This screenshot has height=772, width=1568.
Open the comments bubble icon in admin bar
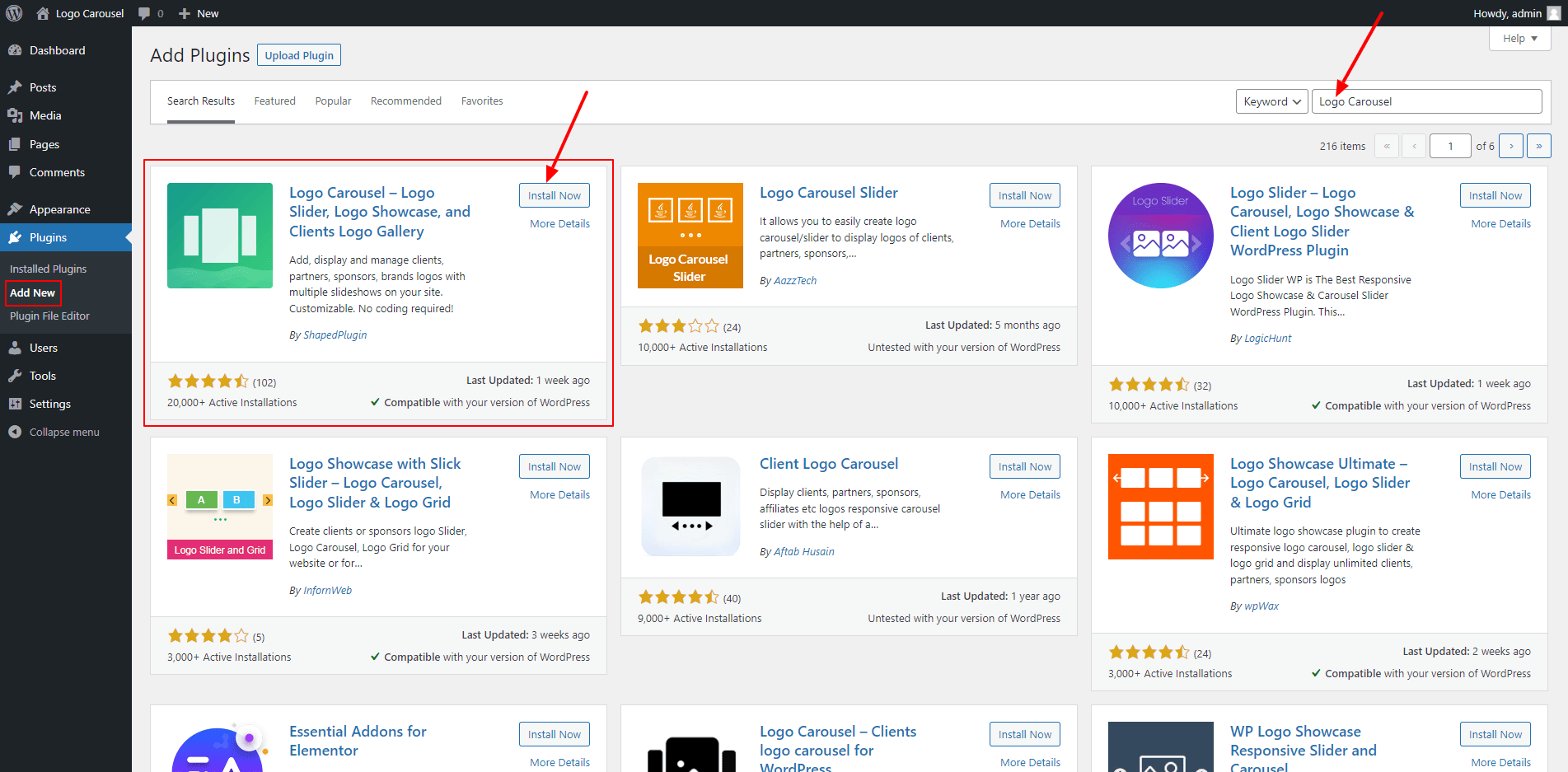(x=144, y=13)
